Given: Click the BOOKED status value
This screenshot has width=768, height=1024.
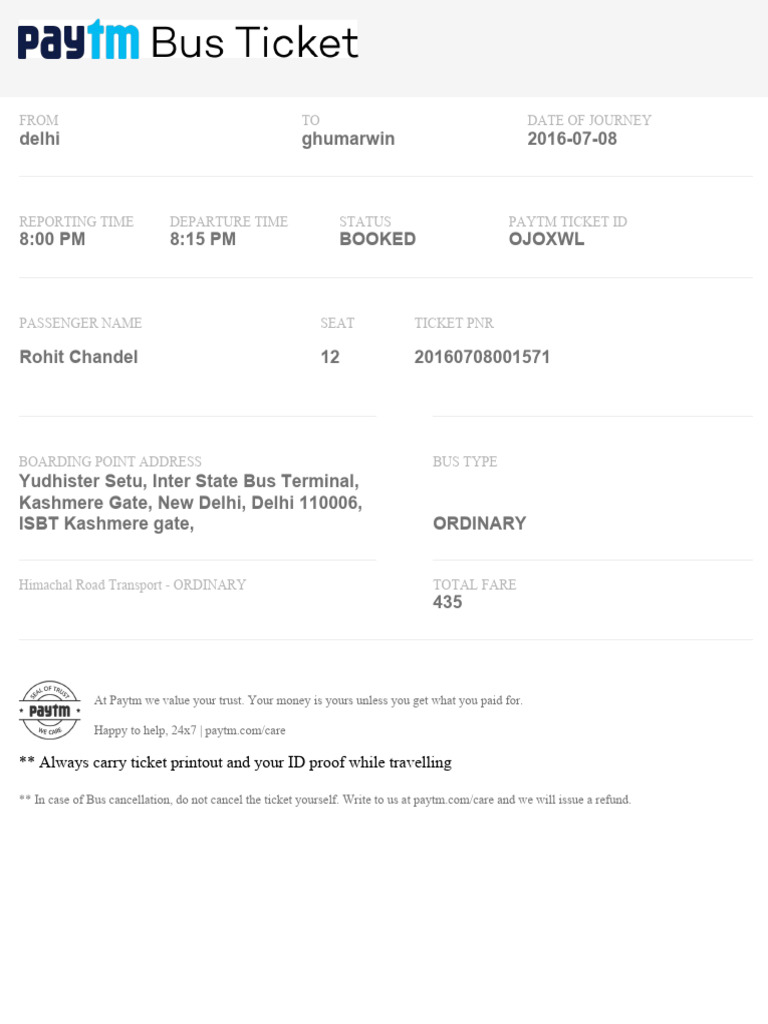Looking at the screenshot, I should coord(377,239).
